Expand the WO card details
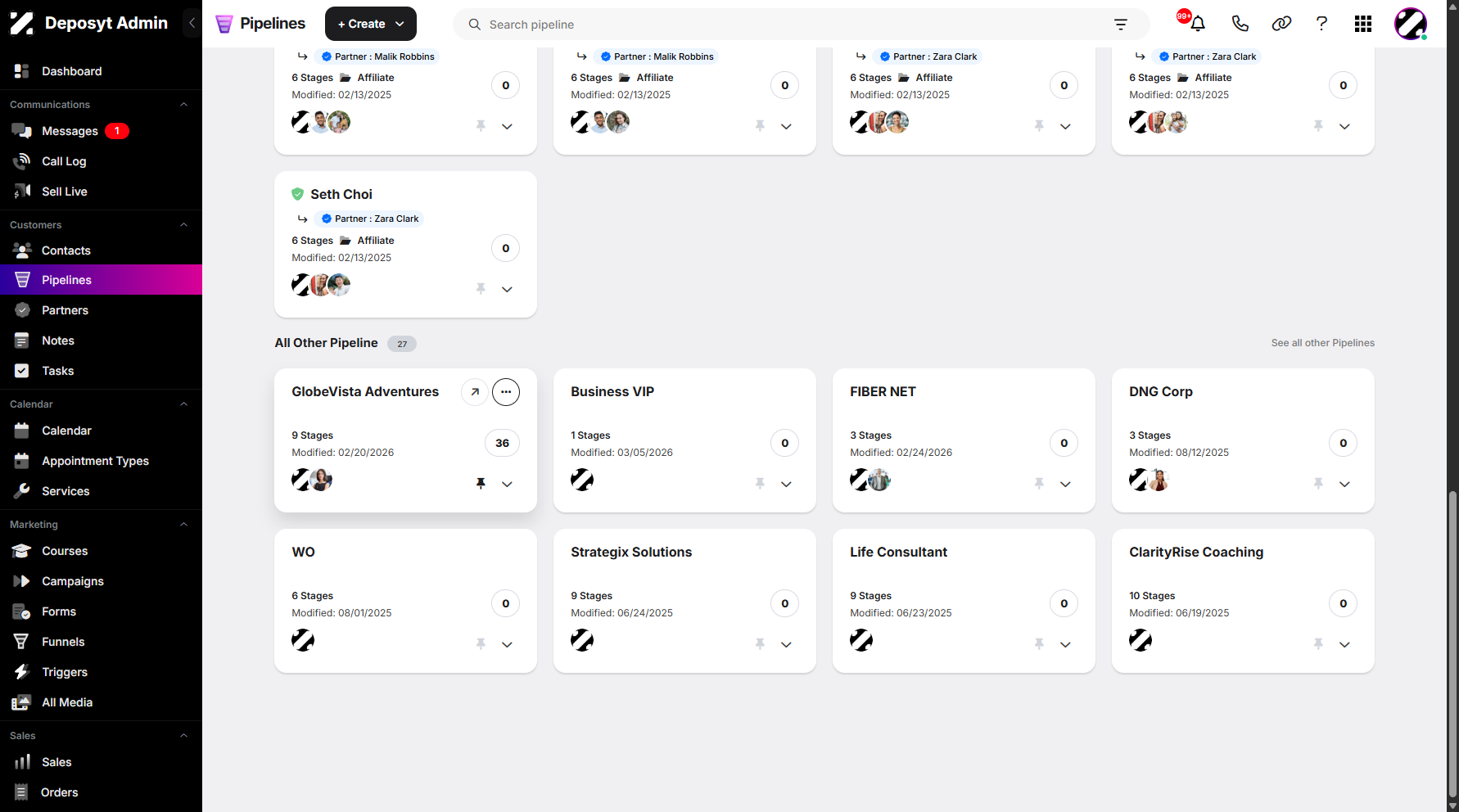 pyautogui.click(x=507, y=644)
